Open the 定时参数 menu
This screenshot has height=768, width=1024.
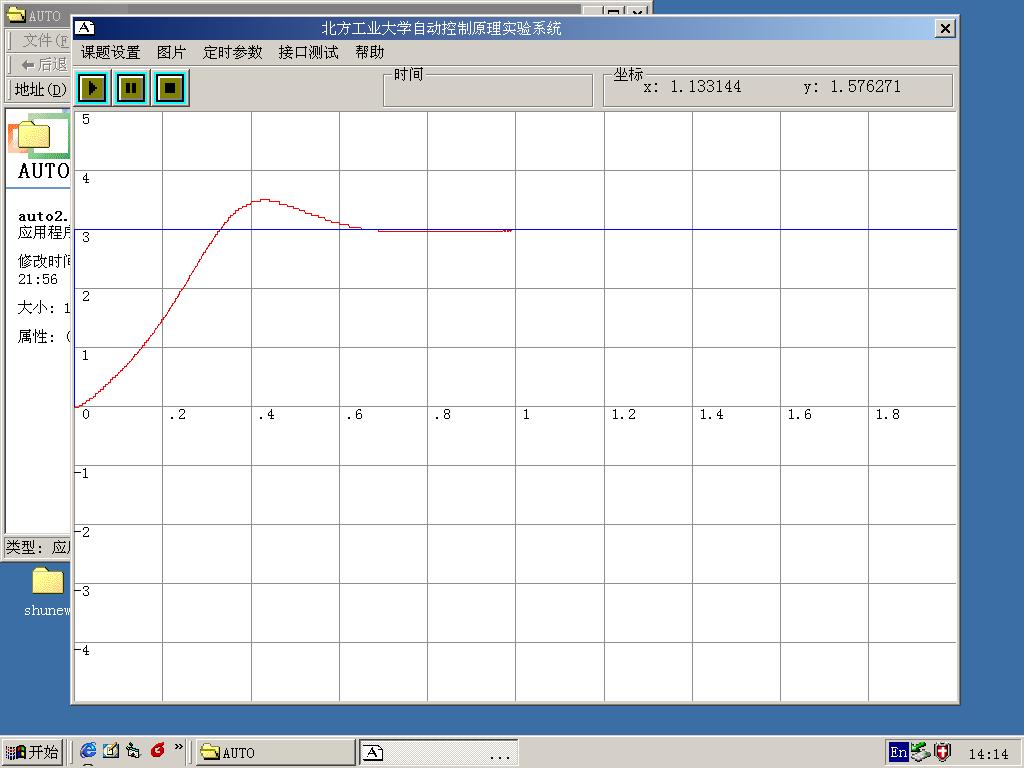[232, 52]
